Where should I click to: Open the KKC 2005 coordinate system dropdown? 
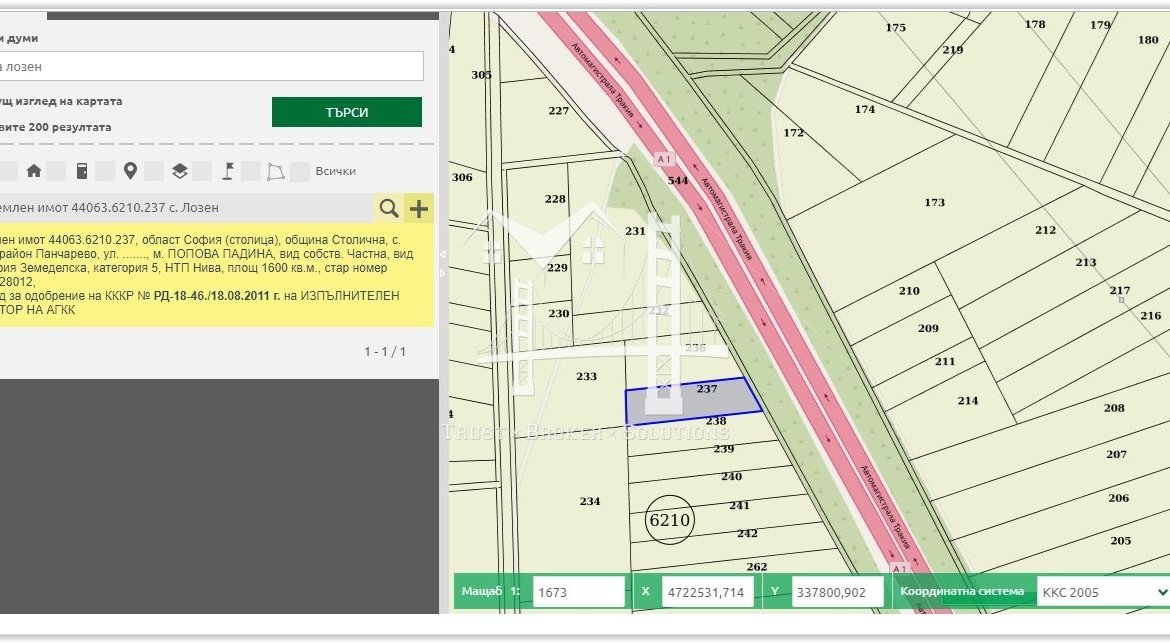tap(1102, 592)
